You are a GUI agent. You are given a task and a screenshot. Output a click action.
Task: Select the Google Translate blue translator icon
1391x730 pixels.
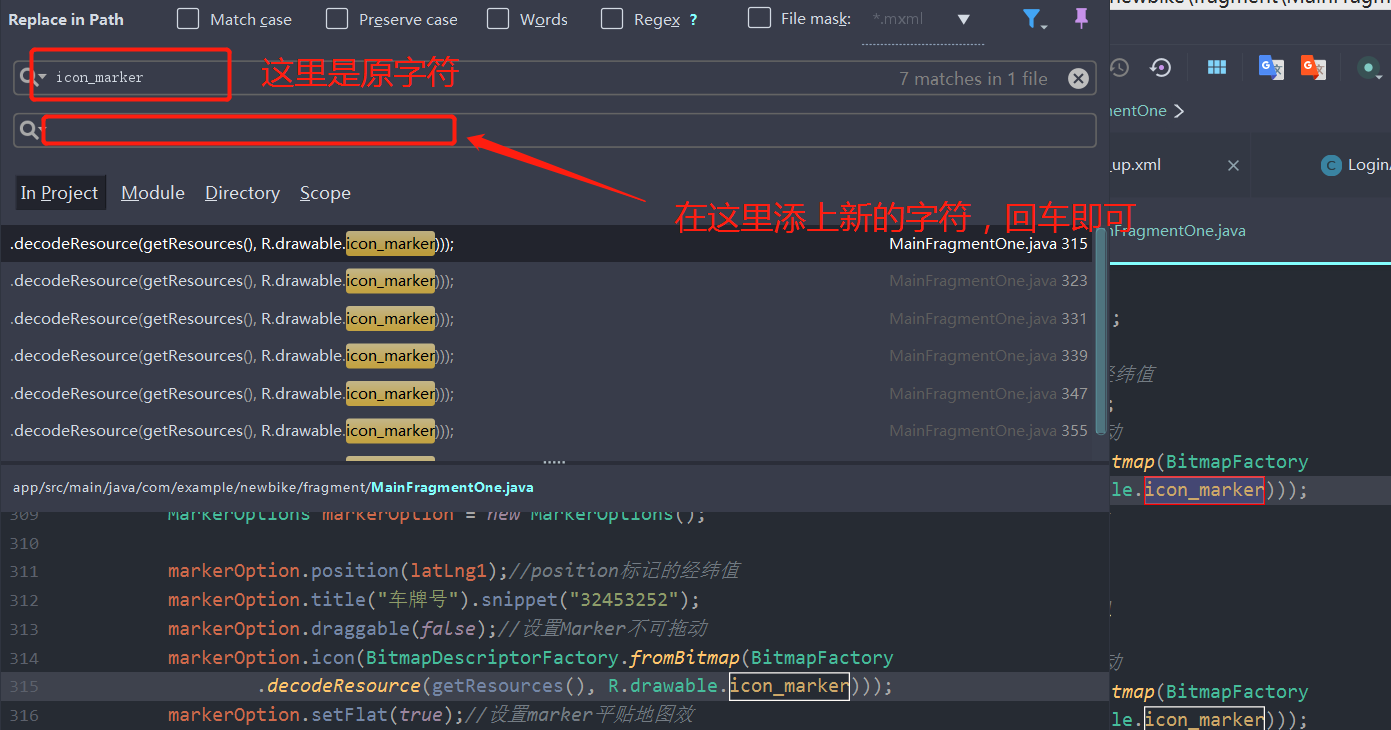(x=1272, y=67)
